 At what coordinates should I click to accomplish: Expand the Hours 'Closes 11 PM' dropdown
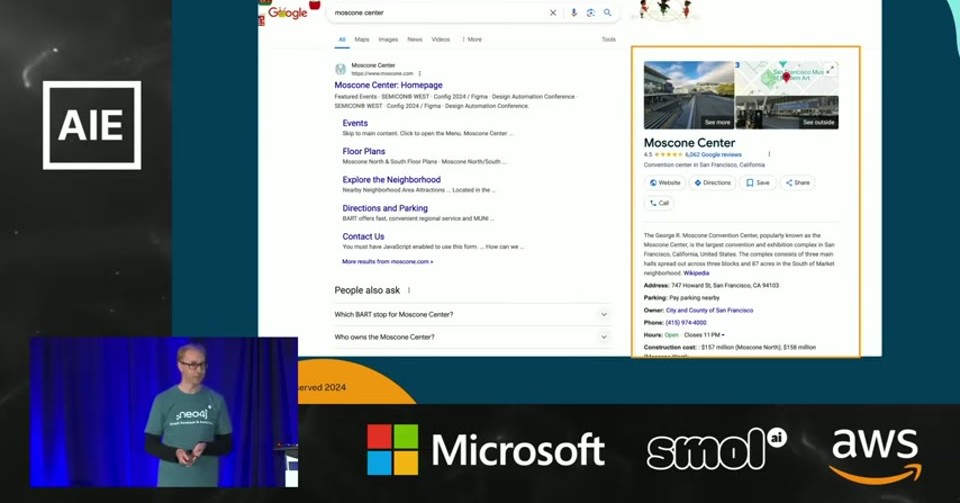pyautogui.click(x=705, y=335)
